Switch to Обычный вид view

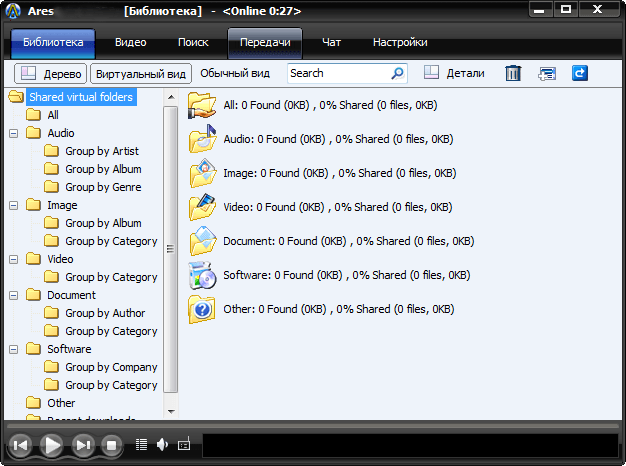pos(235,73)
